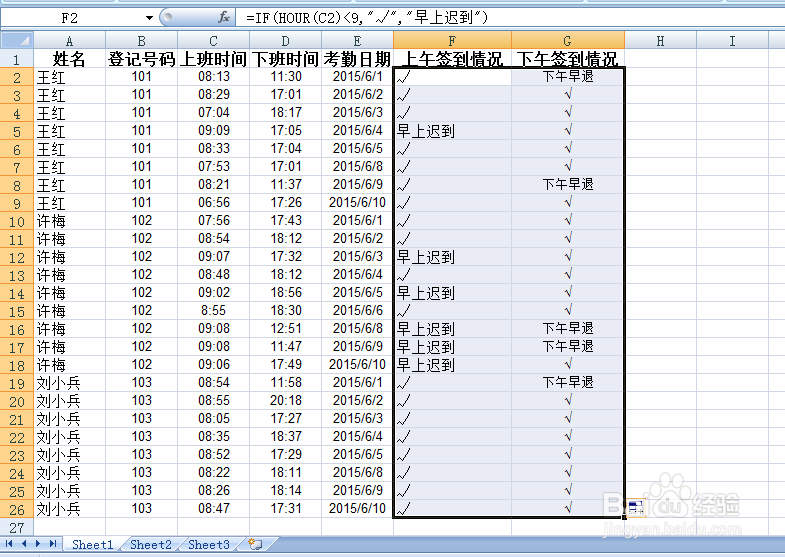
Task: Select cell with time 20:18
Action: pos(285,401)
